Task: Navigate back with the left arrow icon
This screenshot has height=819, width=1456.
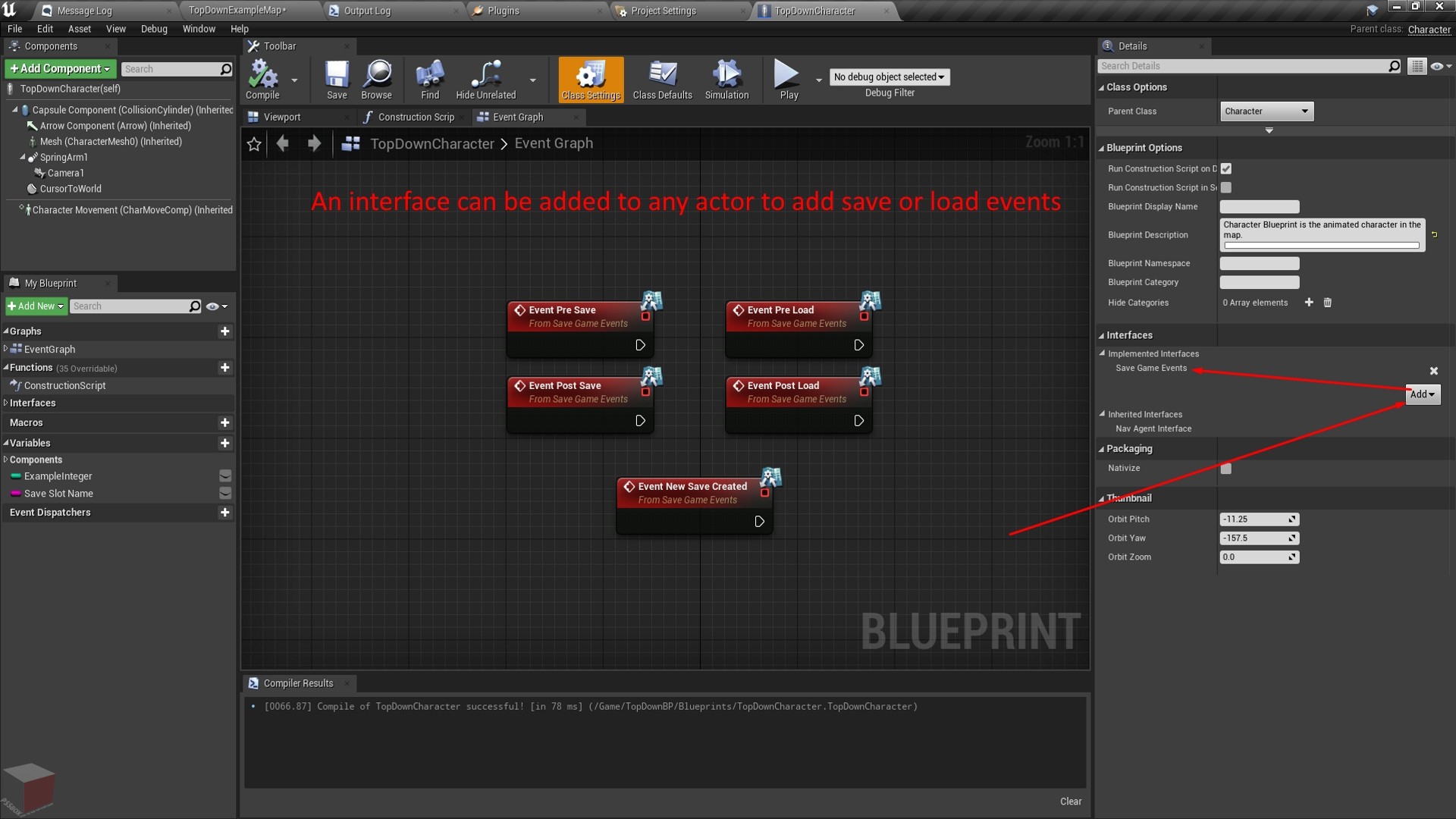Action: [283, 143]
